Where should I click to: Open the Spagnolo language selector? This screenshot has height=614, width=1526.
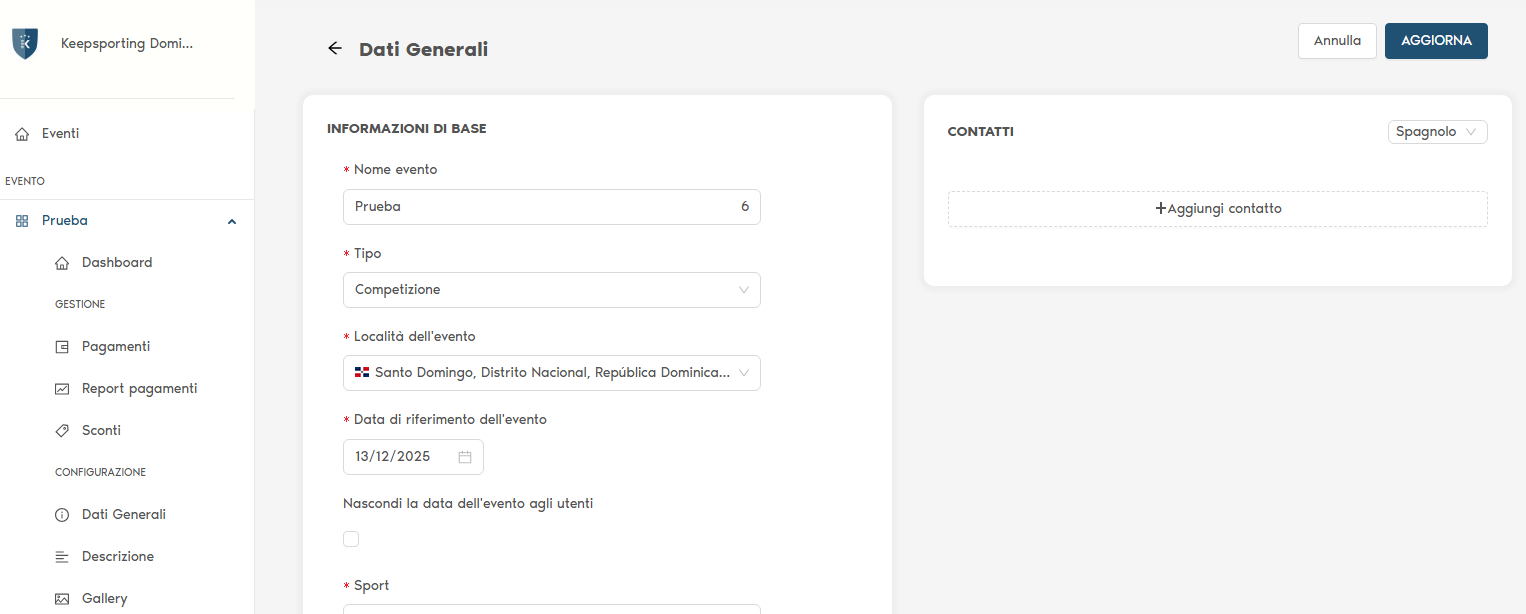[x=1437, y=132]
